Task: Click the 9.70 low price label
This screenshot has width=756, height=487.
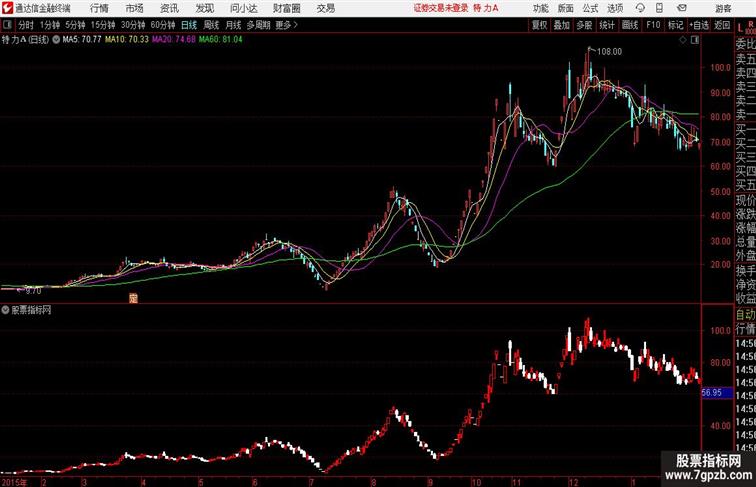Action: [x=33, y=291]
